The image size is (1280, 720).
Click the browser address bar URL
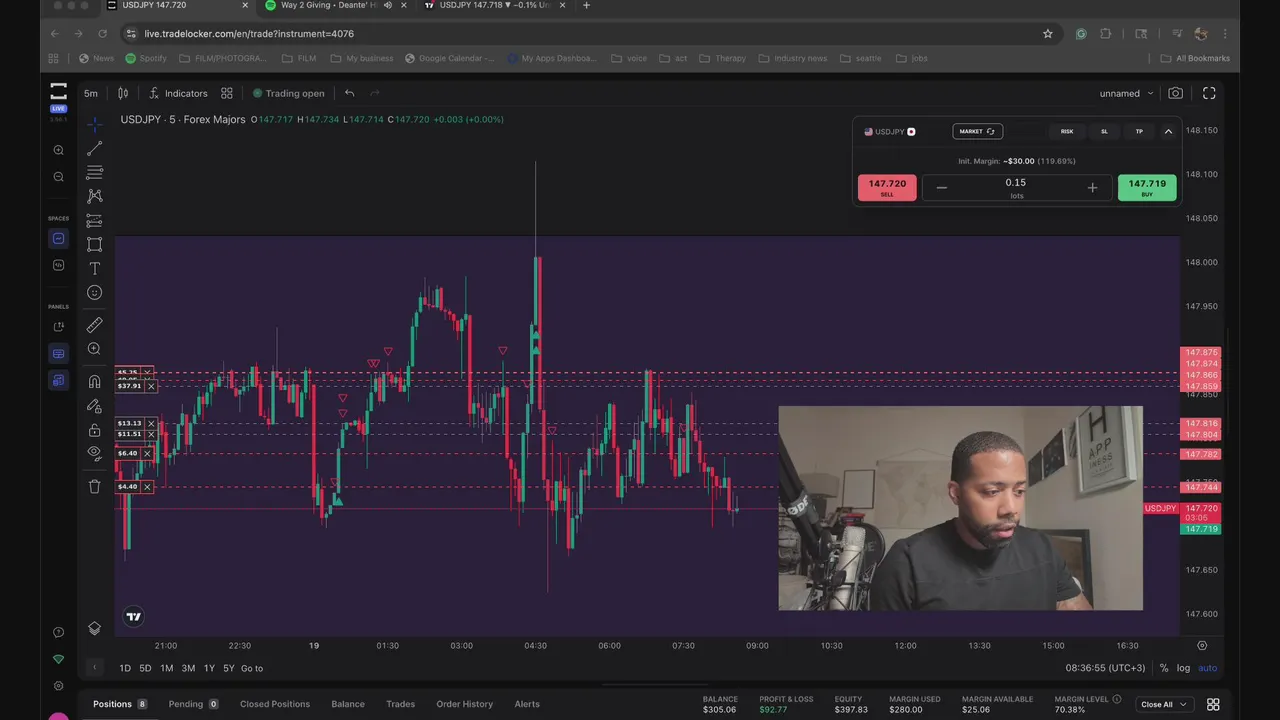pos(249,33)
